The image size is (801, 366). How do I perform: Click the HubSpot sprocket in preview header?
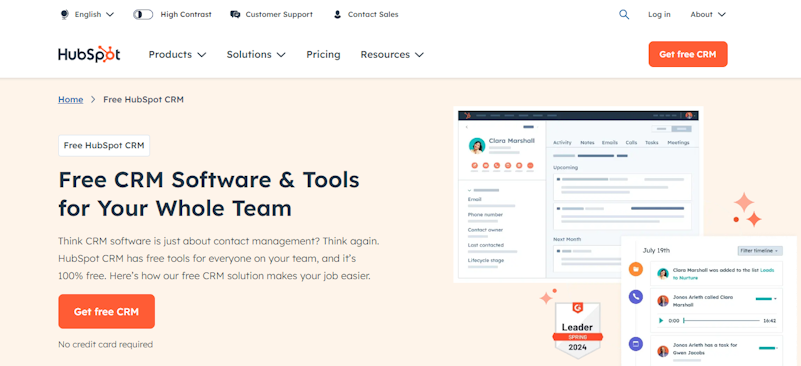[x=466, y=116]
